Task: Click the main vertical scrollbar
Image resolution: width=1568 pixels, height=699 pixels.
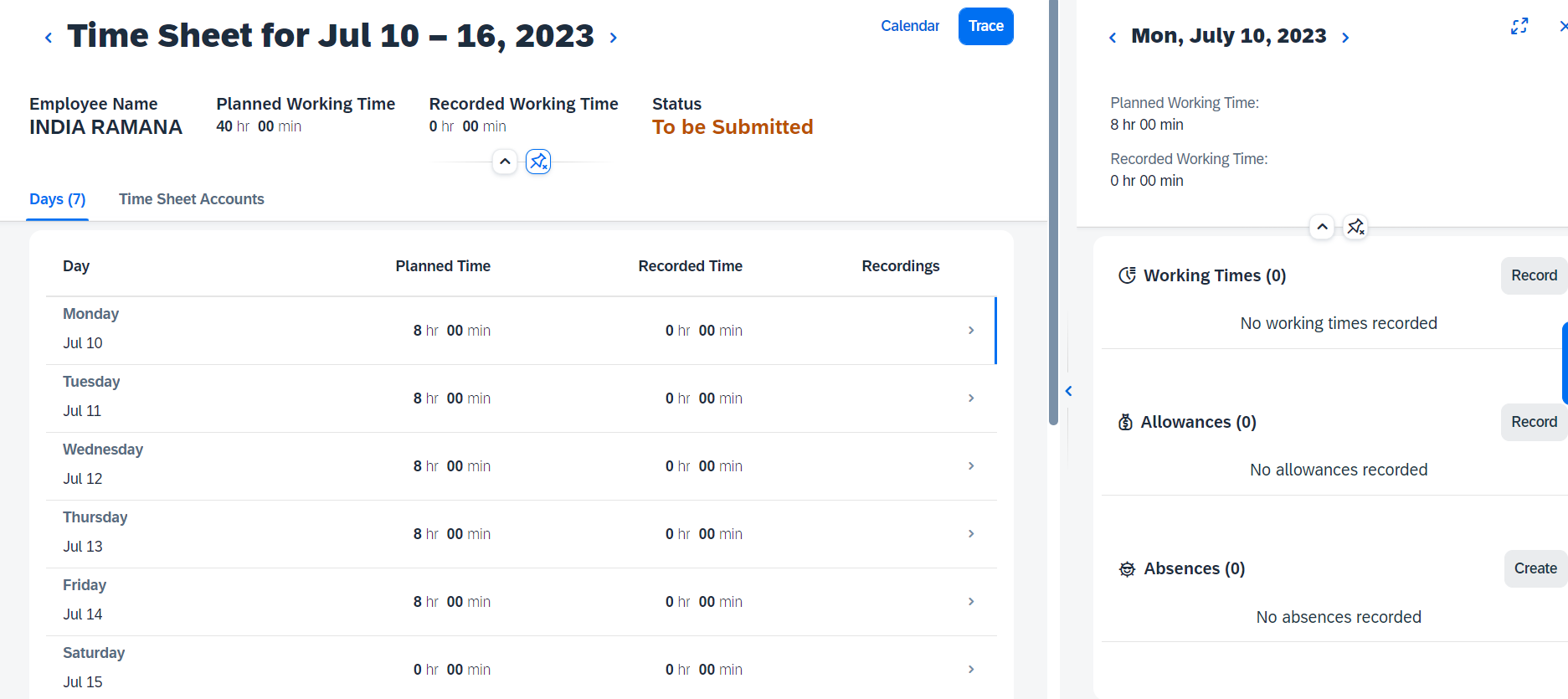Action: [1053, 213]
